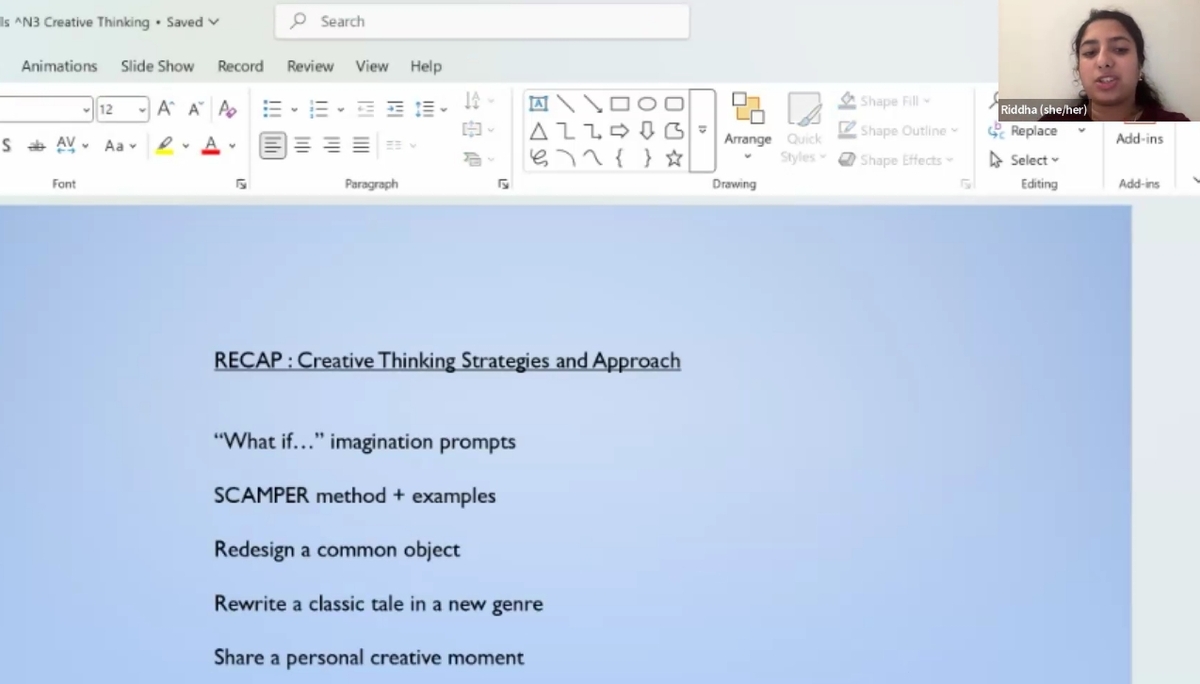
Task: Click the Increase Font Size icon
Action: [x=166, y=109]
